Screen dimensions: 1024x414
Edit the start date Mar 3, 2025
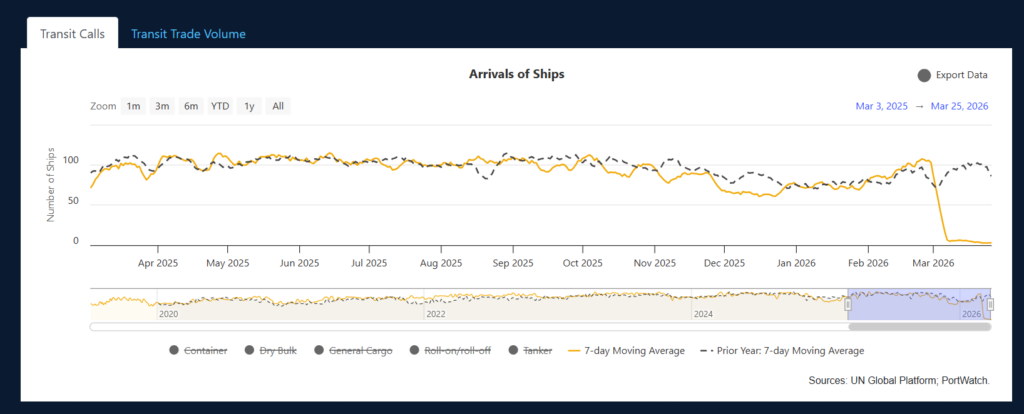(x=882, y=106)
